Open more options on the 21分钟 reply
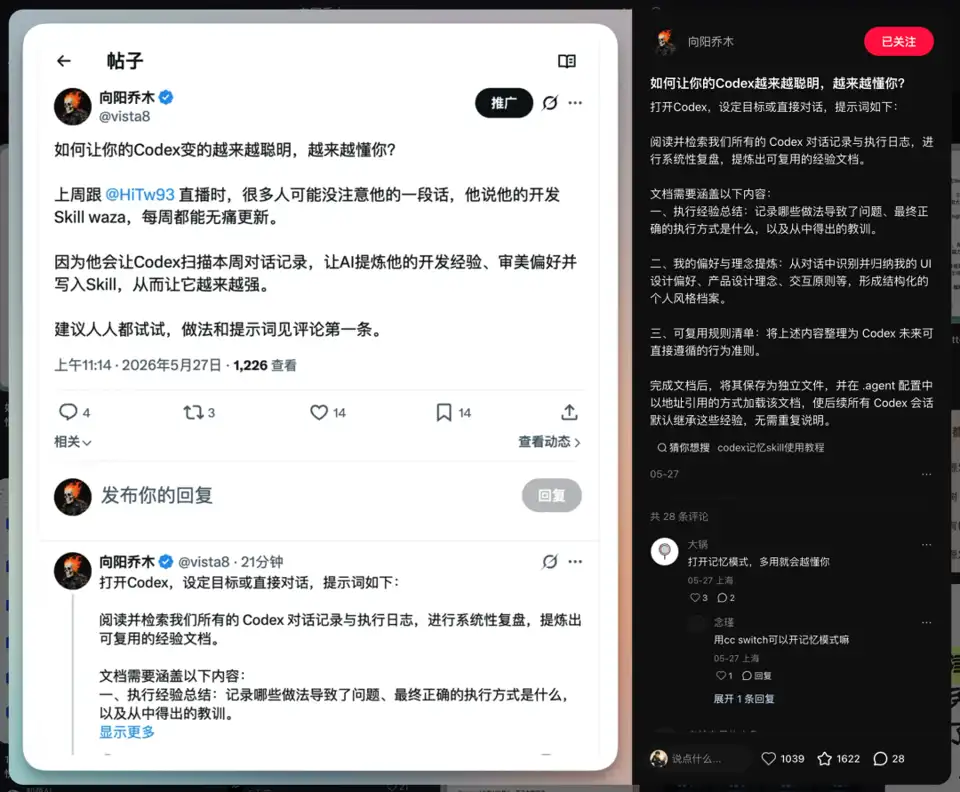 [575, 561]
